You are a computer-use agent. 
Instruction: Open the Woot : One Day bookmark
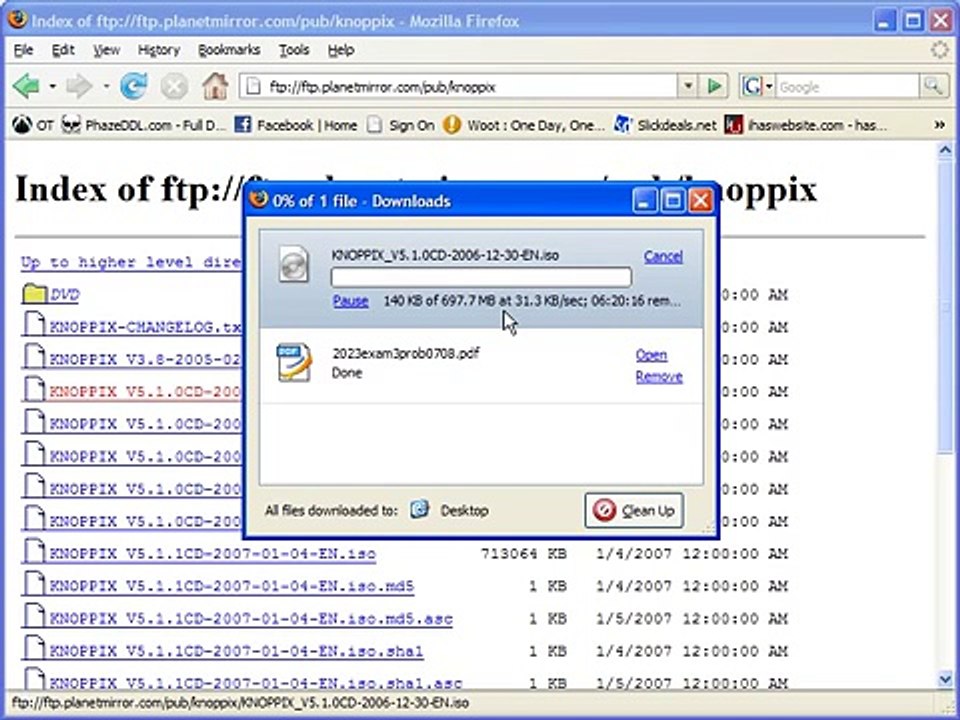[x=524, y=126]
